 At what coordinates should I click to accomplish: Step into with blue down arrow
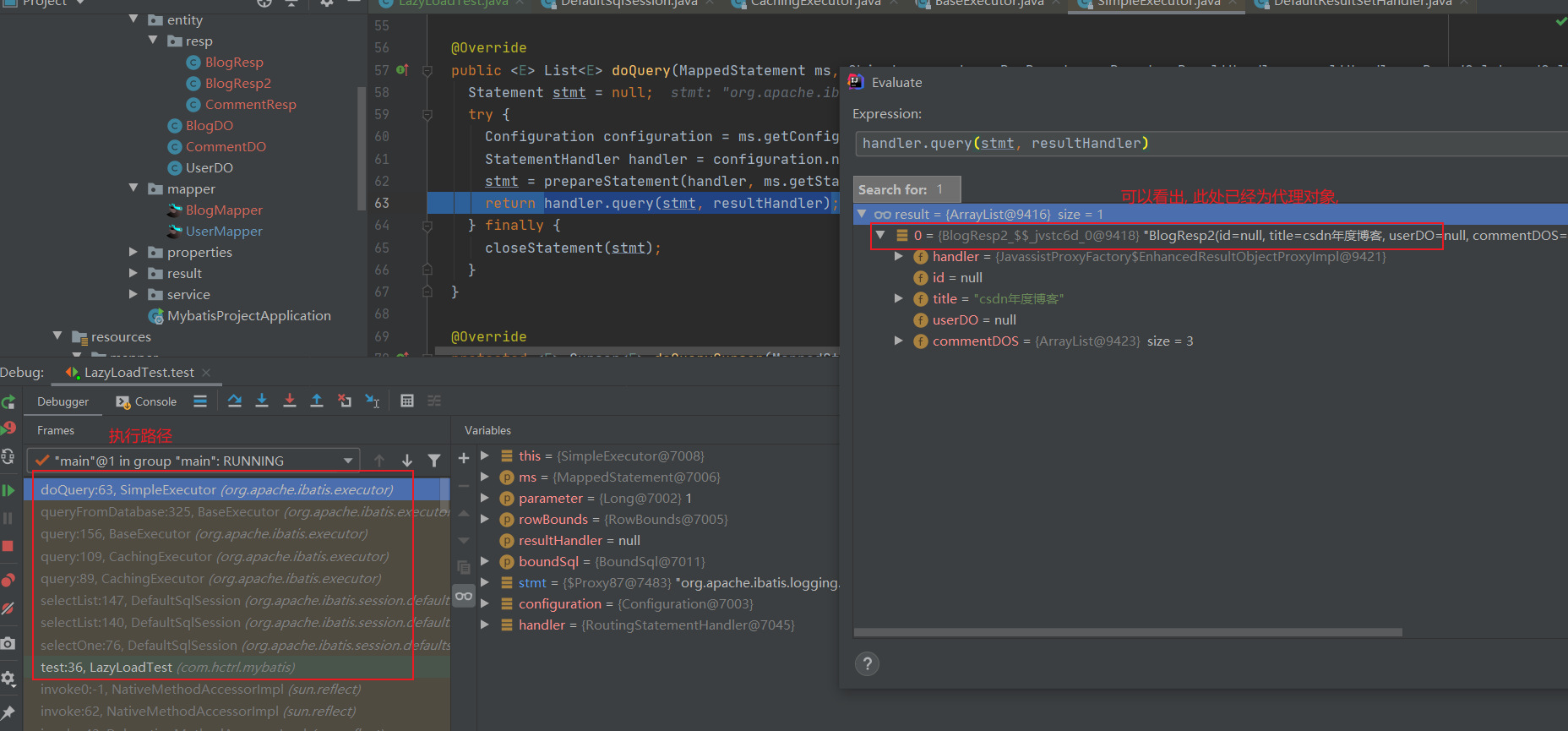(x=262, y=401)
